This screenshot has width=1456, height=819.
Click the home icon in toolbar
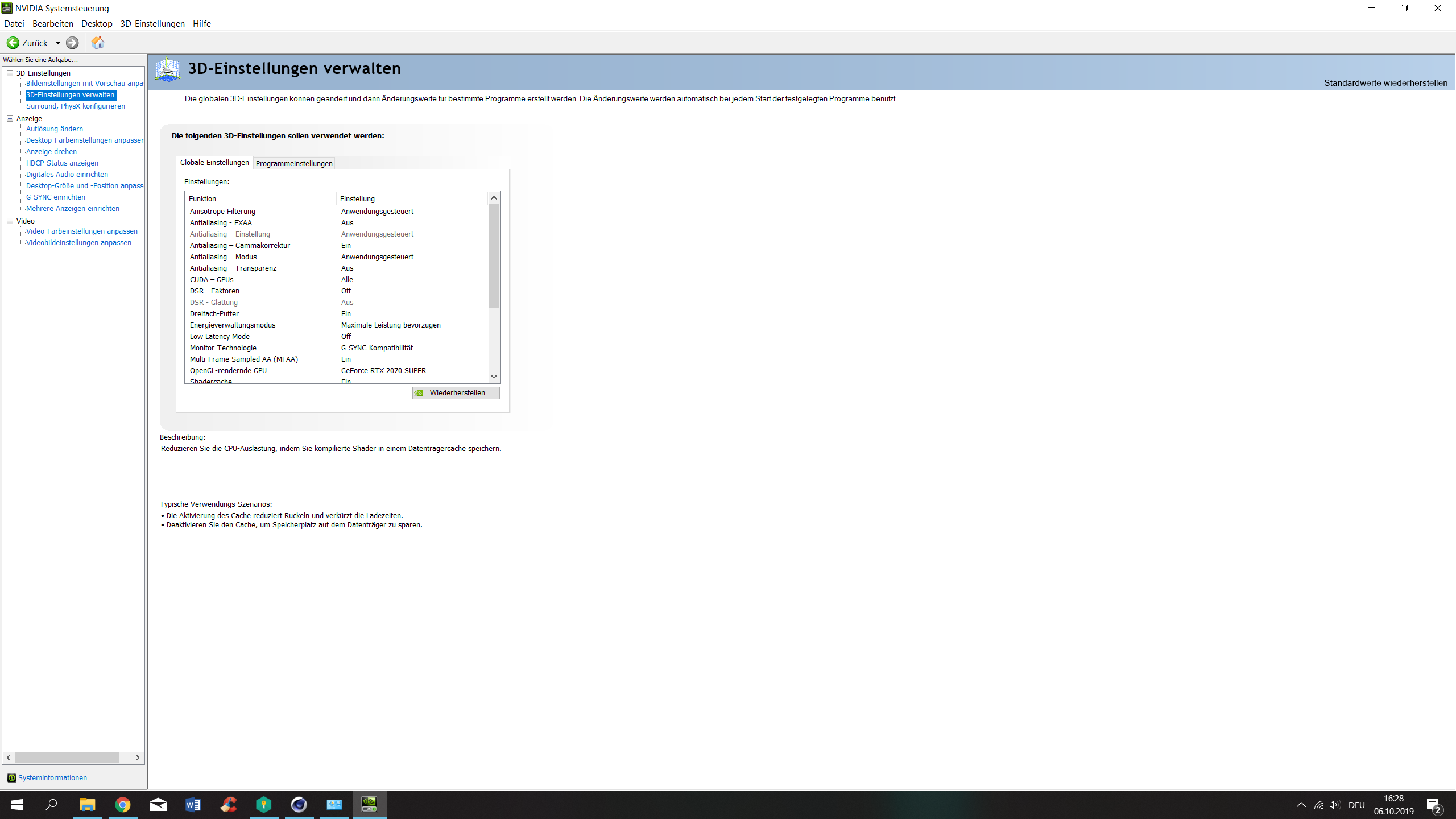click(98, 43)
